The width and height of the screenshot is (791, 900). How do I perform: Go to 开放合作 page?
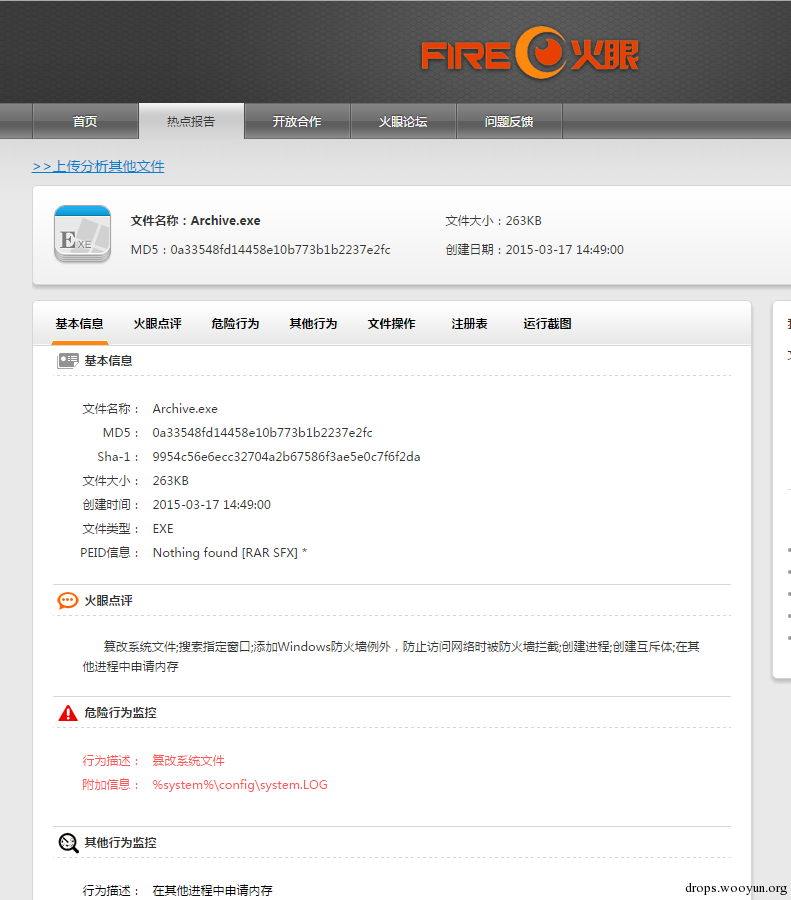pos(297,122)
